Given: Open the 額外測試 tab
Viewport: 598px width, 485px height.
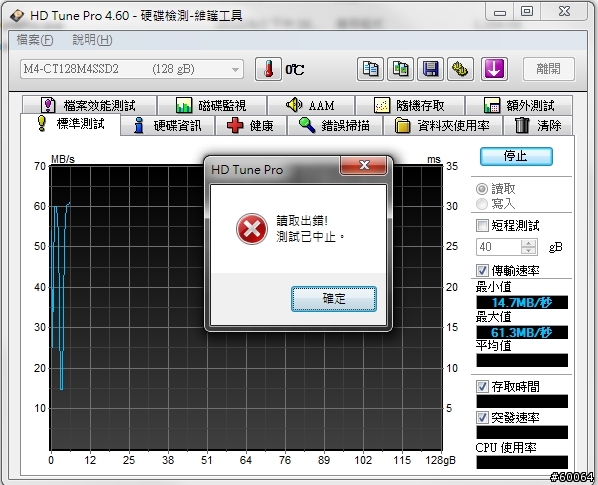Looking at the screenshot, I should [x=519, y=105].
